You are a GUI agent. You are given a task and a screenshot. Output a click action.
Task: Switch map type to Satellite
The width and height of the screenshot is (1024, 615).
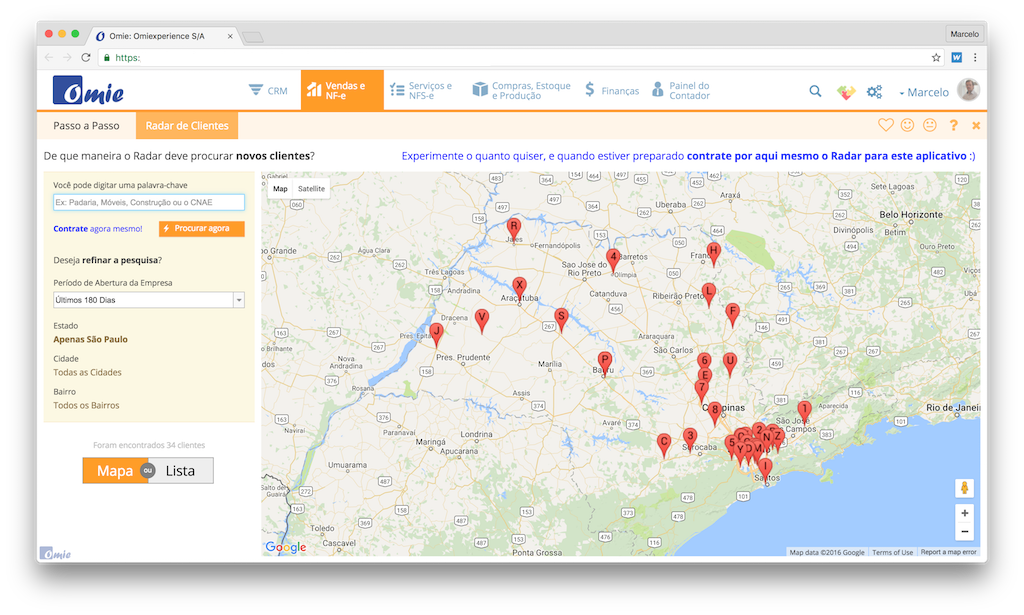pyautogui.click(x=312, y=189)
